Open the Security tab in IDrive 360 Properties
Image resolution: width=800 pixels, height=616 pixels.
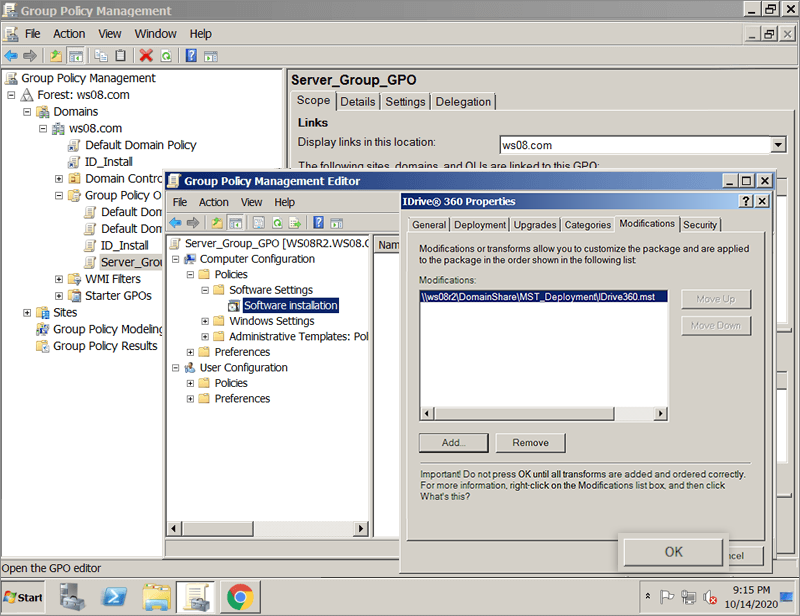[700, 225]
